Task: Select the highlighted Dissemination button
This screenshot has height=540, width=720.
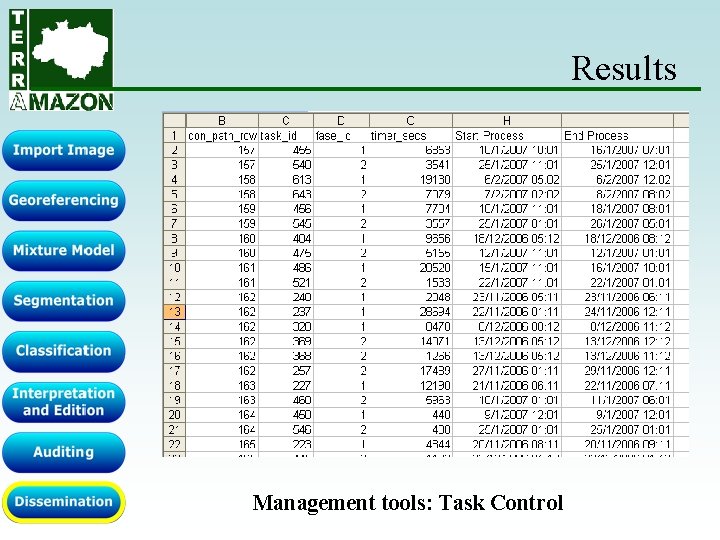Action: click(x=63, y=502)
